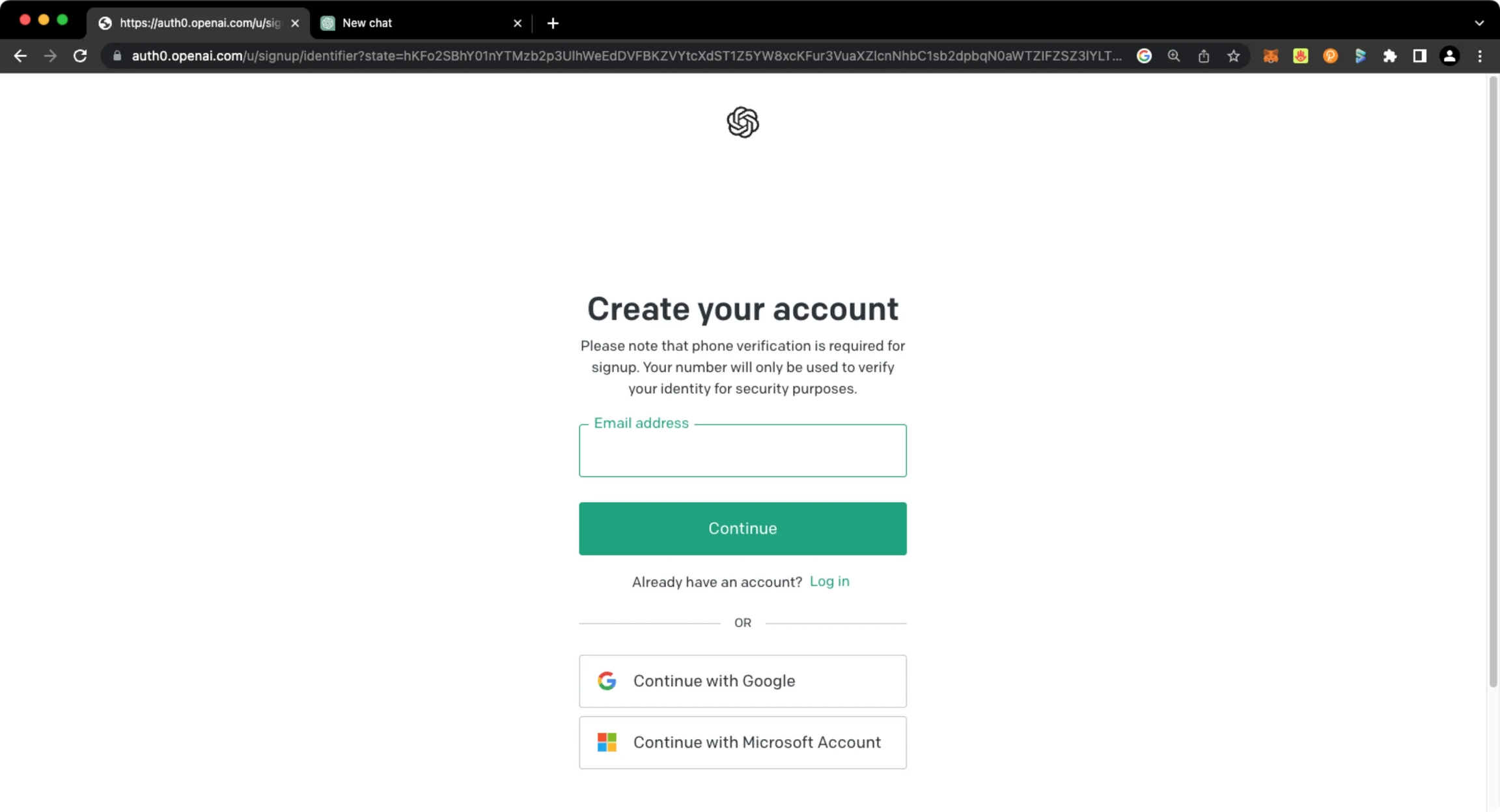Close the New chat tab
Screen dimensions: 1500x812
click(518, 23)
